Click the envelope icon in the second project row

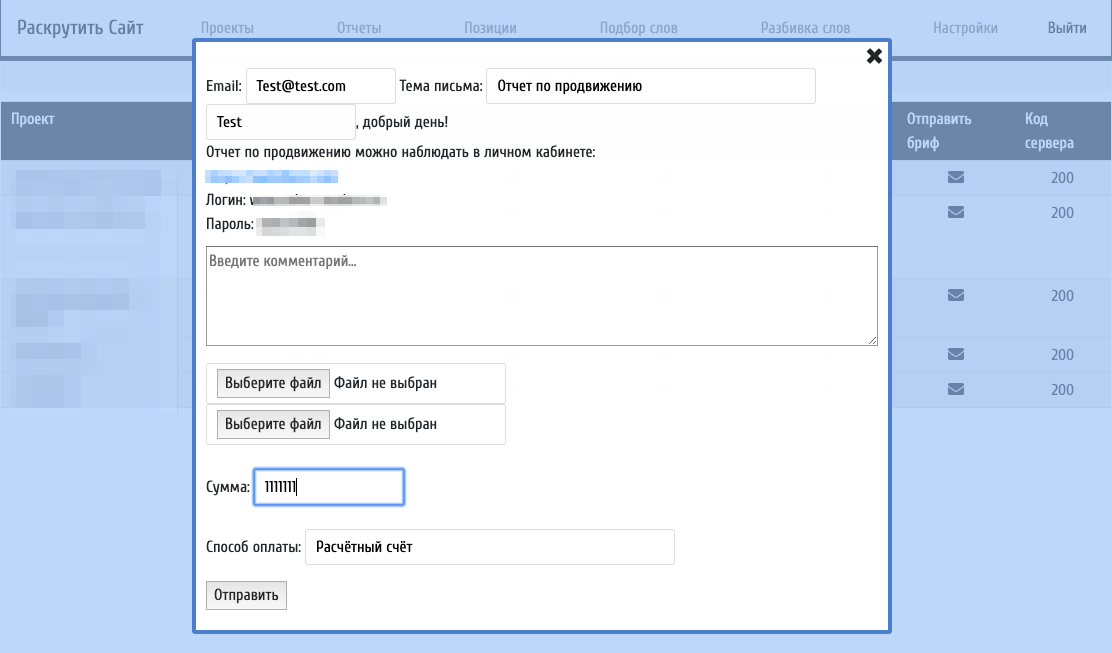[956, 212]
